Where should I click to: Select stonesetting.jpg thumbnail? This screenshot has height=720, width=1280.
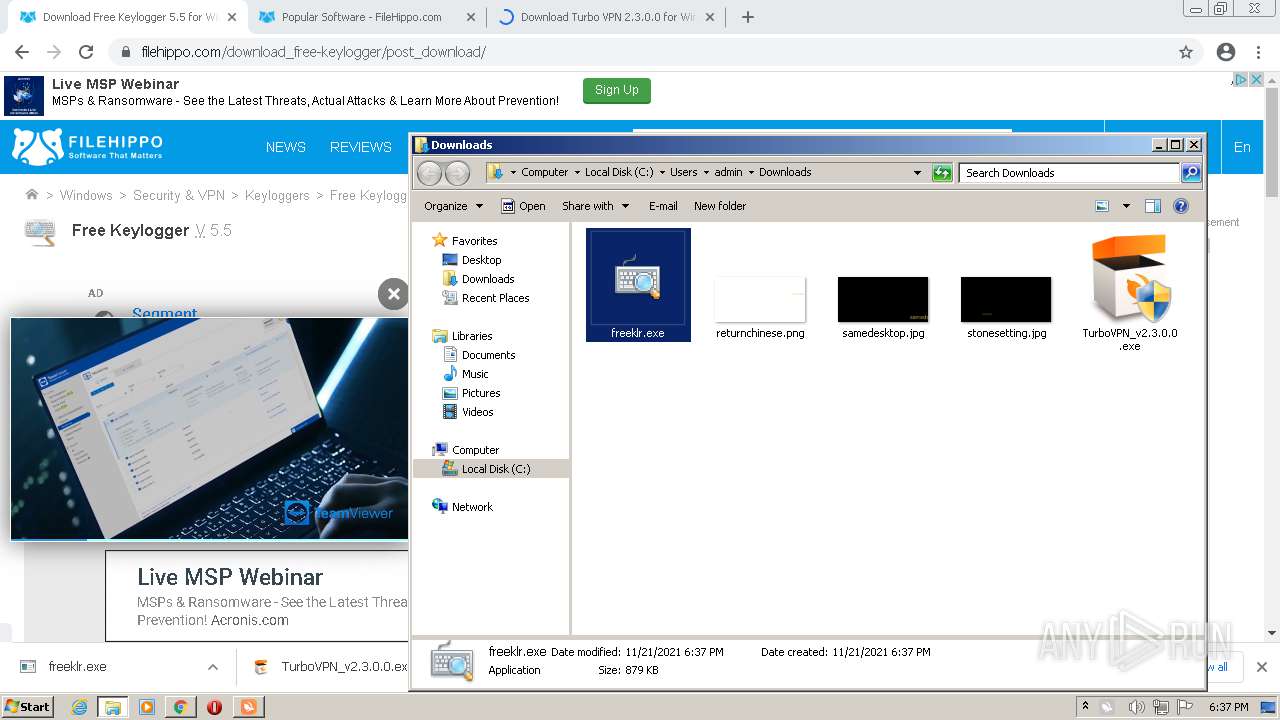tap(1006, 300)
